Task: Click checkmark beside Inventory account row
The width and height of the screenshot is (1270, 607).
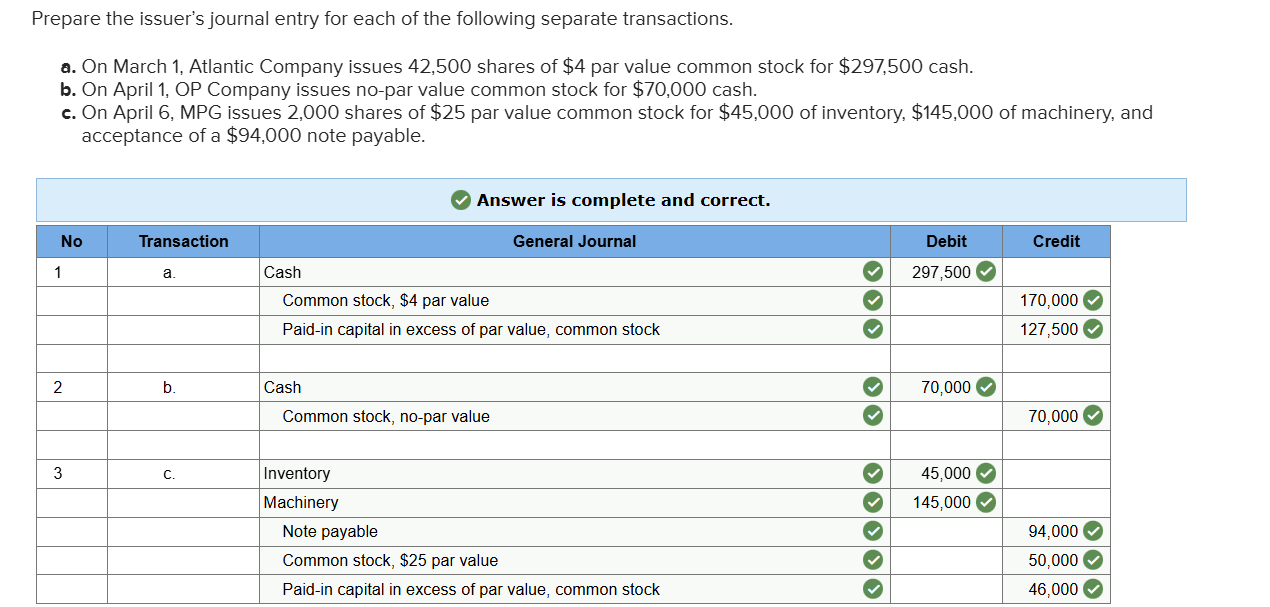Action: [873, 473]
